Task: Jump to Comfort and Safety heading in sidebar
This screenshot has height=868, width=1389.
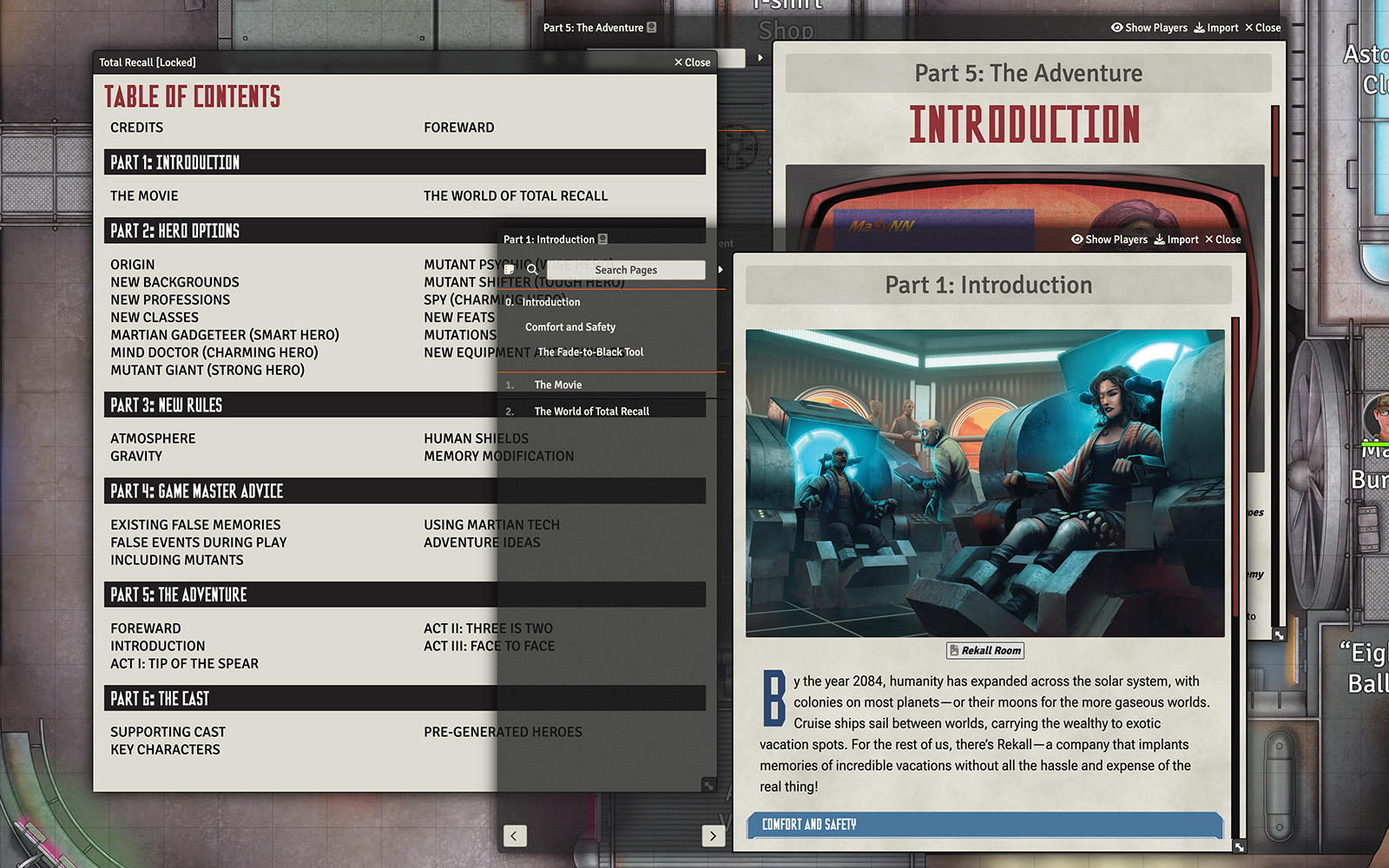Action: point(570,327)
